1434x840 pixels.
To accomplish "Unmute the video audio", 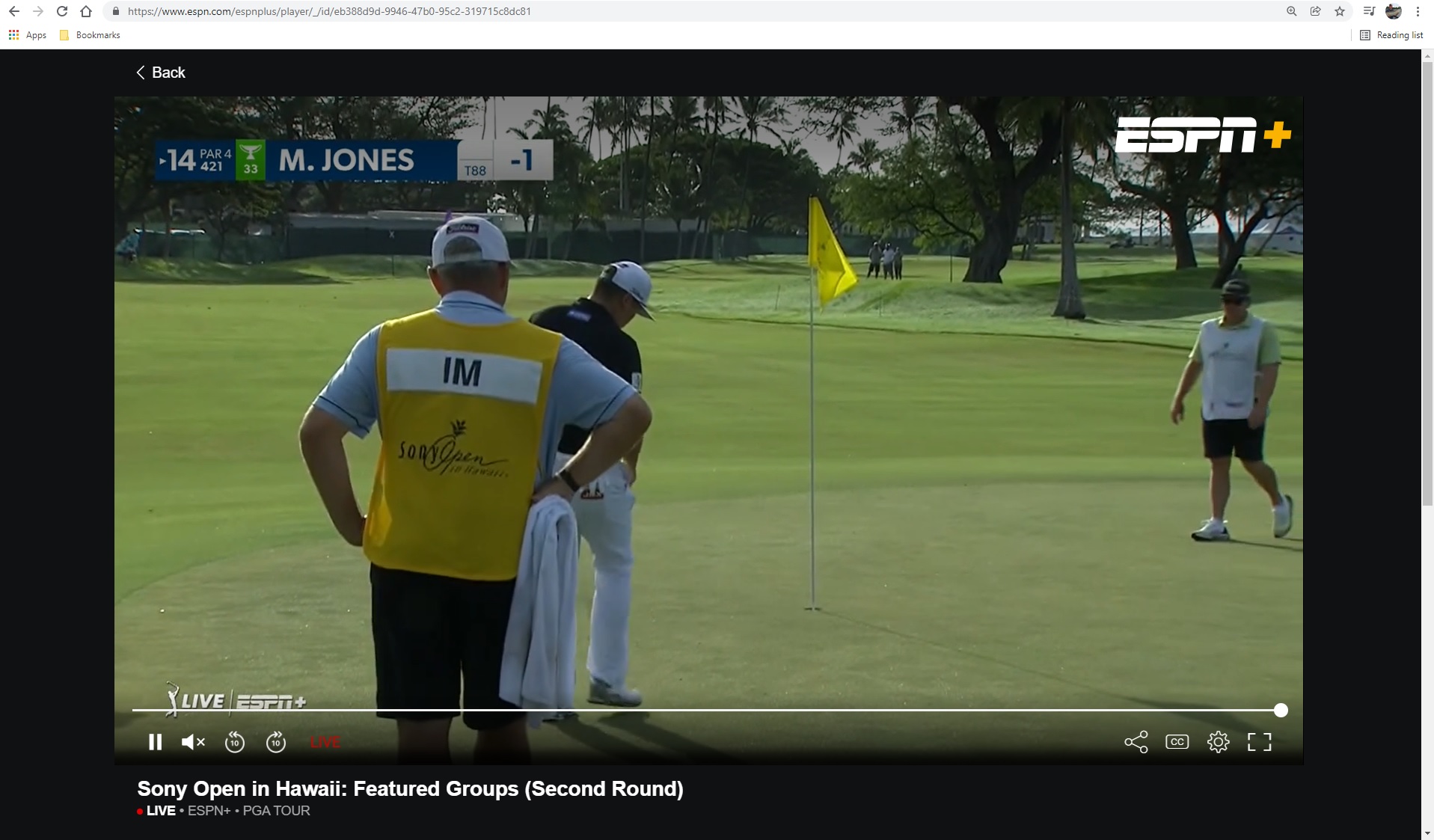I will click(x=193, y=742).
